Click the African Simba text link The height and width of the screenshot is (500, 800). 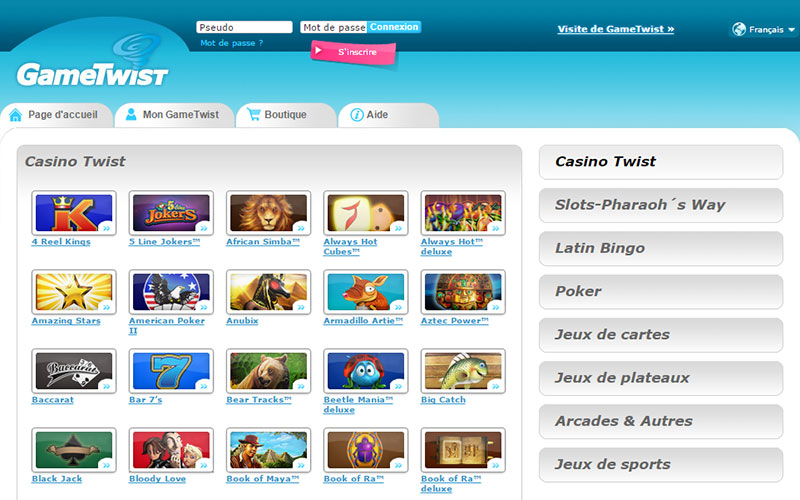click(x=263, y=242)
